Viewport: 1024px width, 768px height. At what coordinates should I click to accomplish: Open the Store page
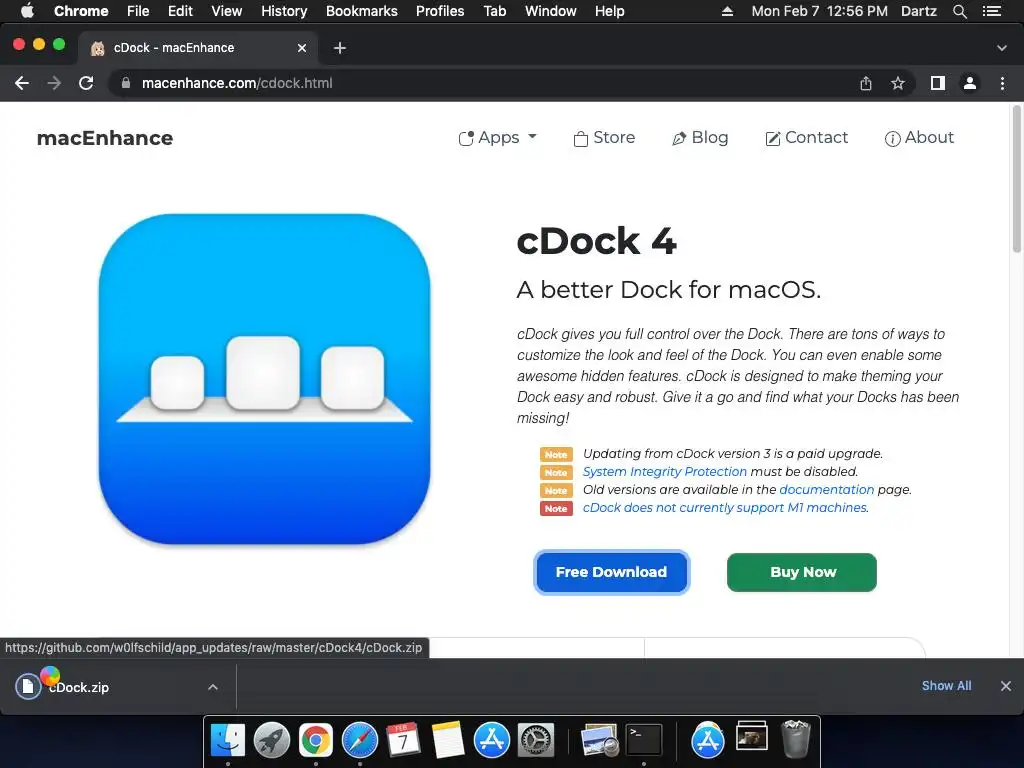604,138
